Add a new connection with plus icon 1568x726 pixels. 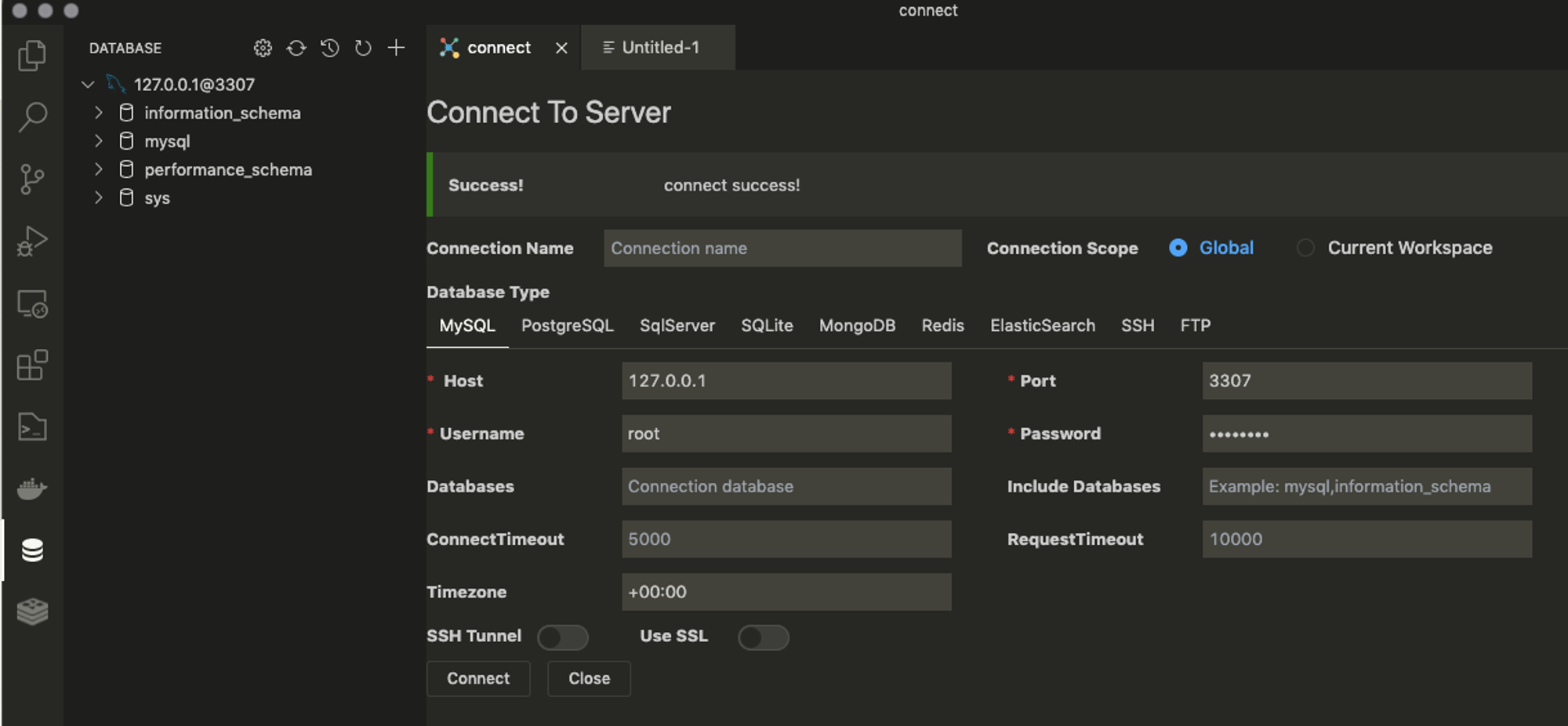point(396,48)
